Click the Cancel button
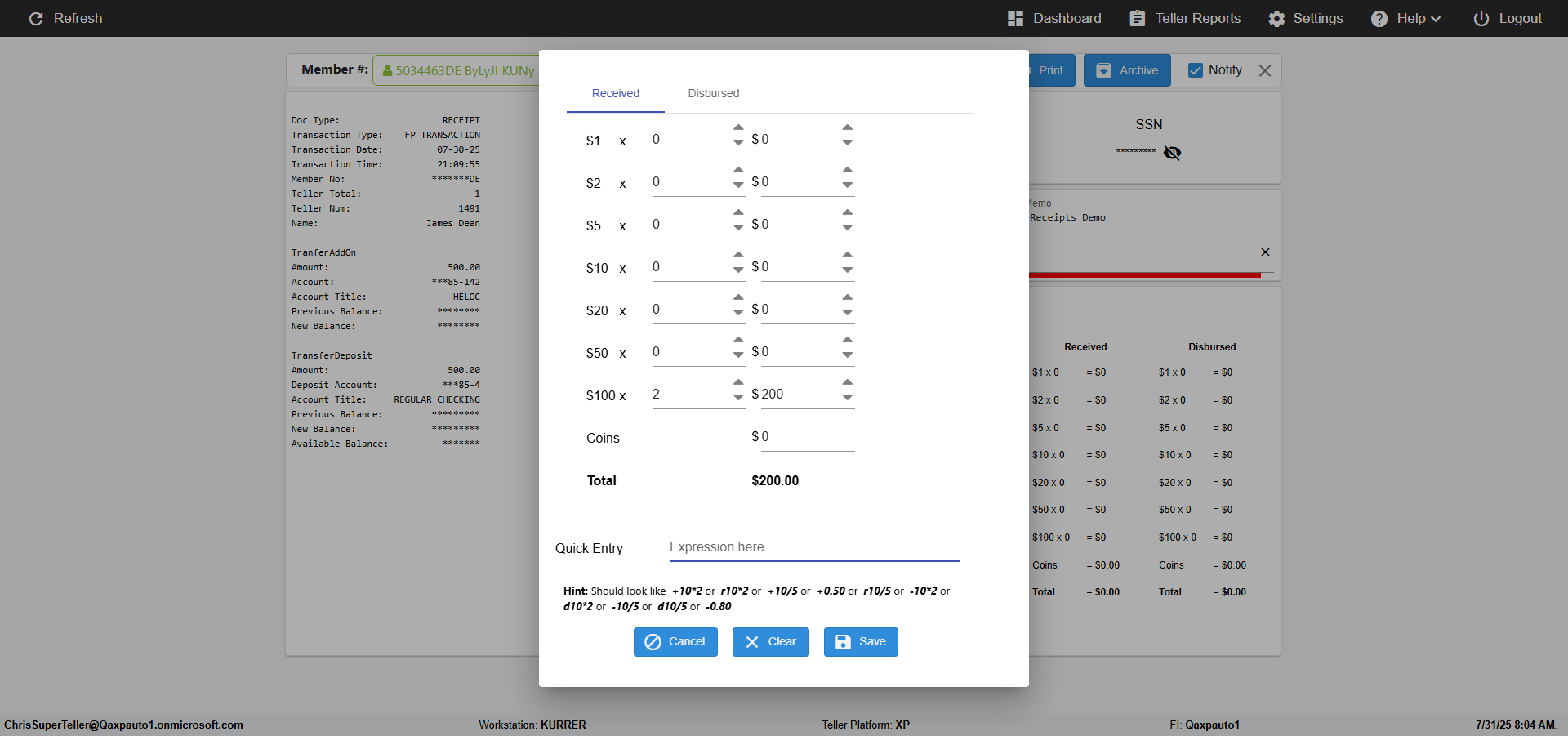This screenshot has width=1568, height=736. click(x=675, y=642)
